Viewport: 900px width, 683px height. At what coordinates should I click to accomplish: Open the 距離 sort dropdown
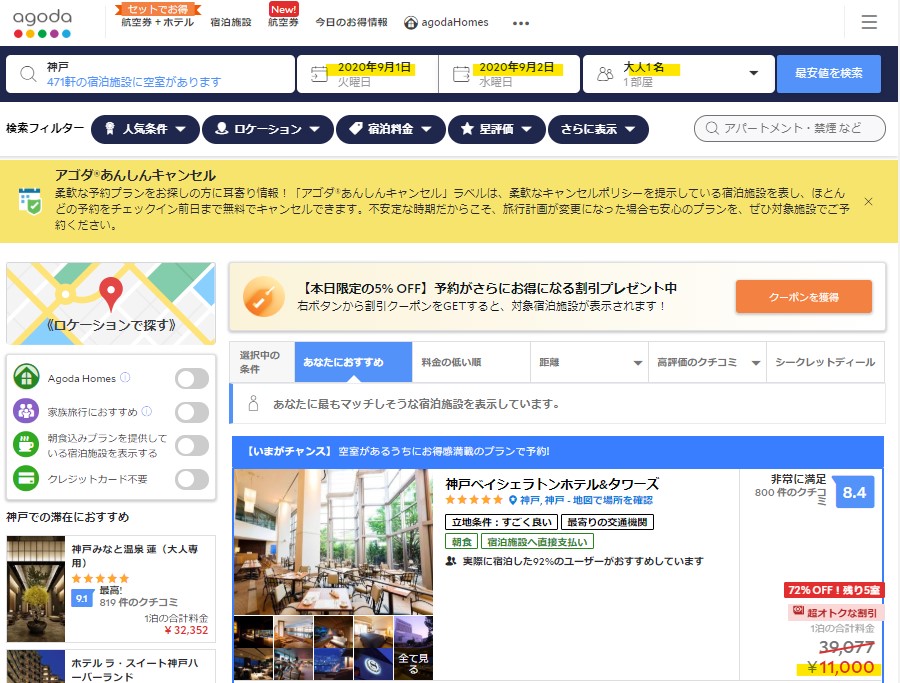589,362
